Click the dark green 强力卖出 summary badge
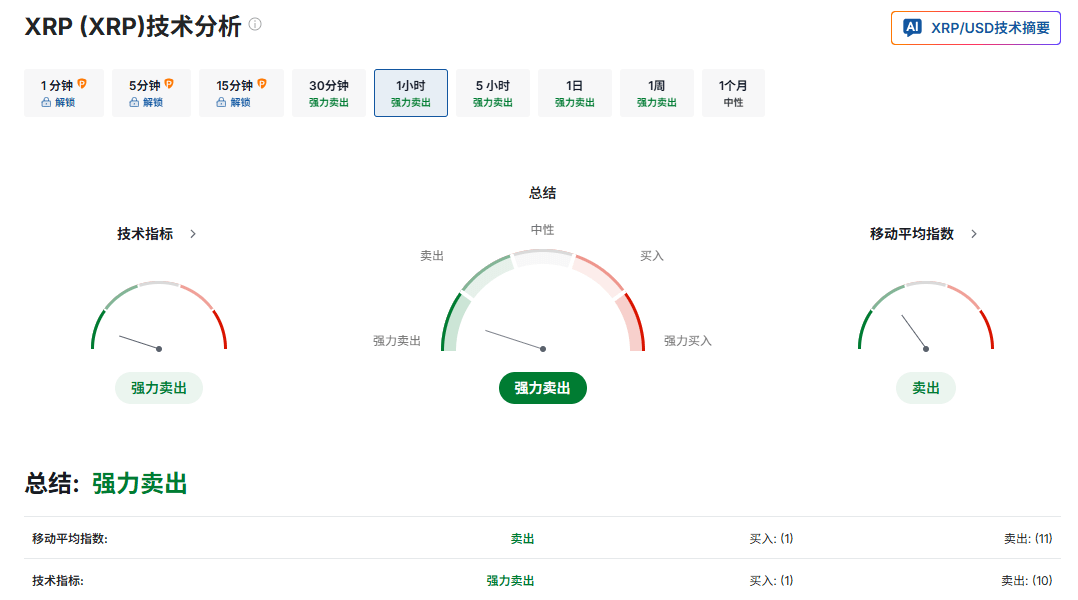 tap(542, 388)
